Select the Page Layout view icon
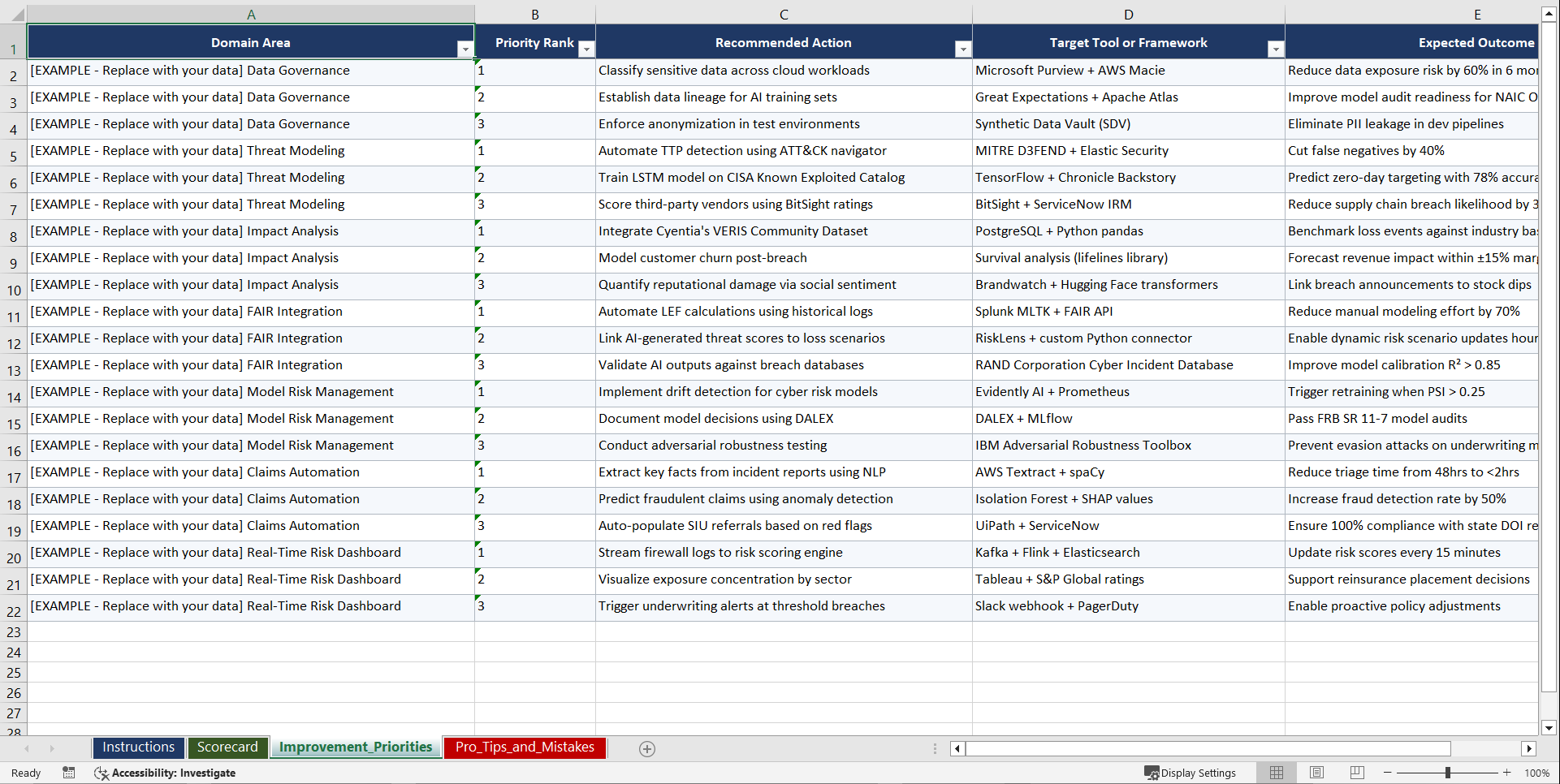1560x784 pixels. [x=1316, y=773]
